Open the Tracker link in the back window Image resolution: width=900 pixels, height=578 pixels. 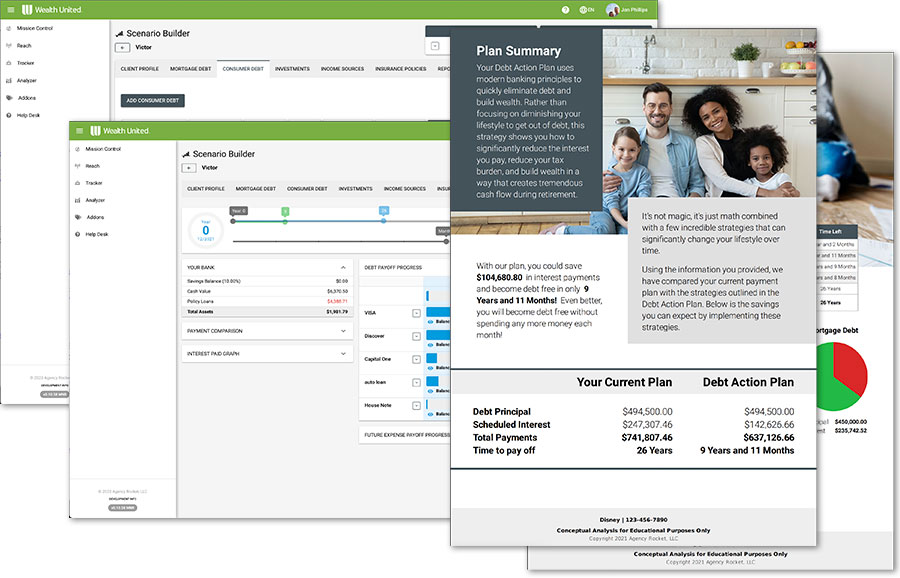tap(25, 63)
